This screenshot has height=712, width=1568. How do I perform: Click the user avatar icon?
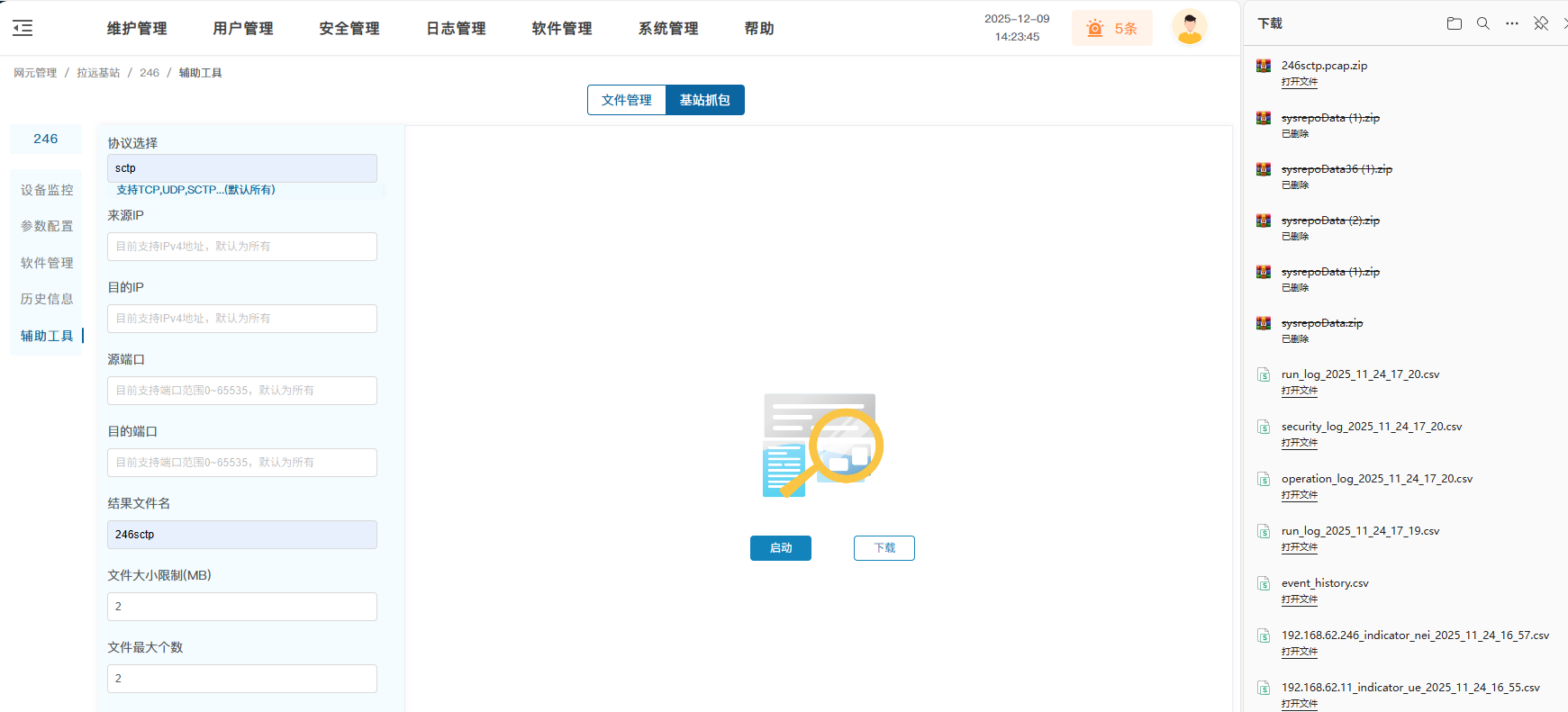(1189, 27)
